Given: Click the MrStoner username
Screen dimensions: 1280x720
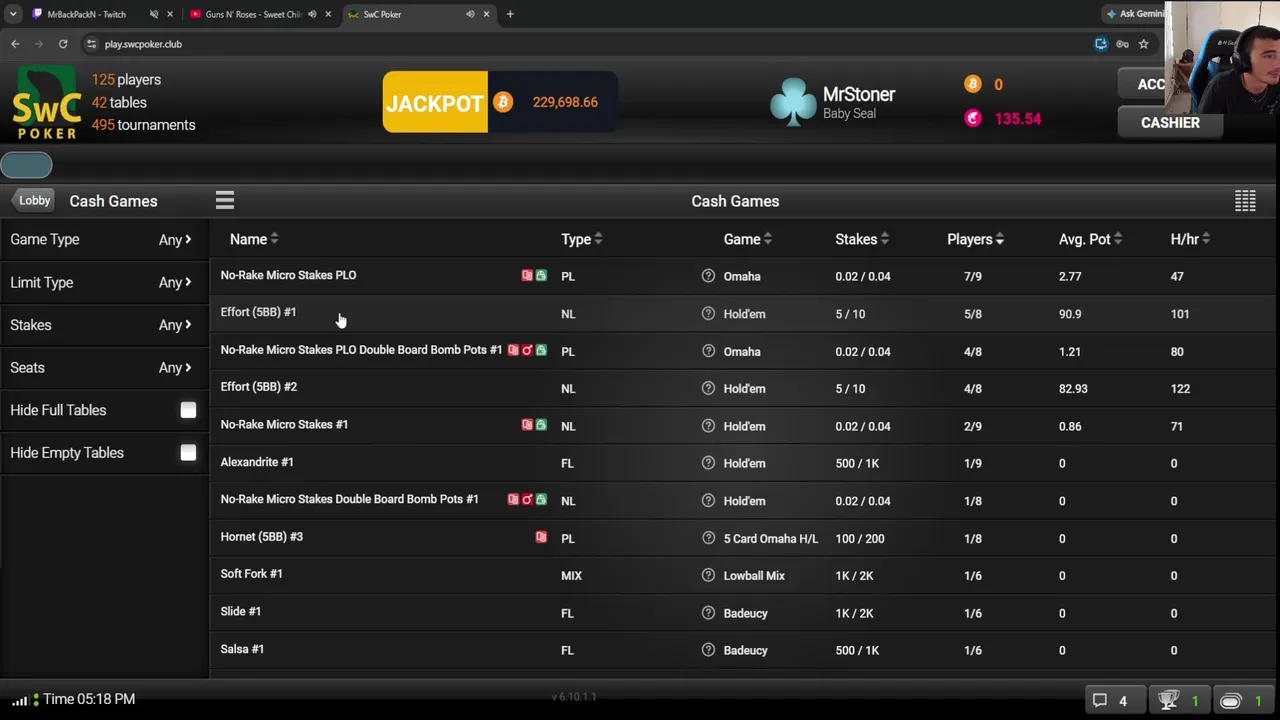Looking at the screenshot, I should [859, 94].
